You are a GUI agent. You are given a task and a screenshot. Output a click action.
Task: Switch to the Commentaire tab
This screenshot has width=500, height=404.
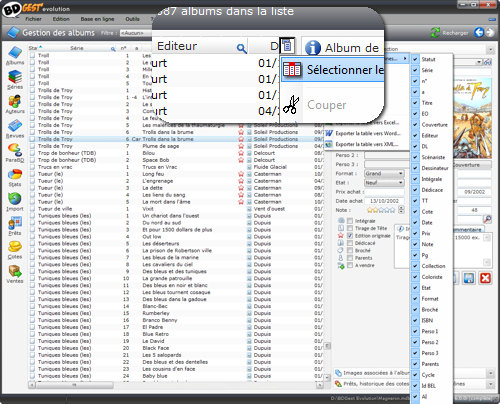tap(468, 230)
